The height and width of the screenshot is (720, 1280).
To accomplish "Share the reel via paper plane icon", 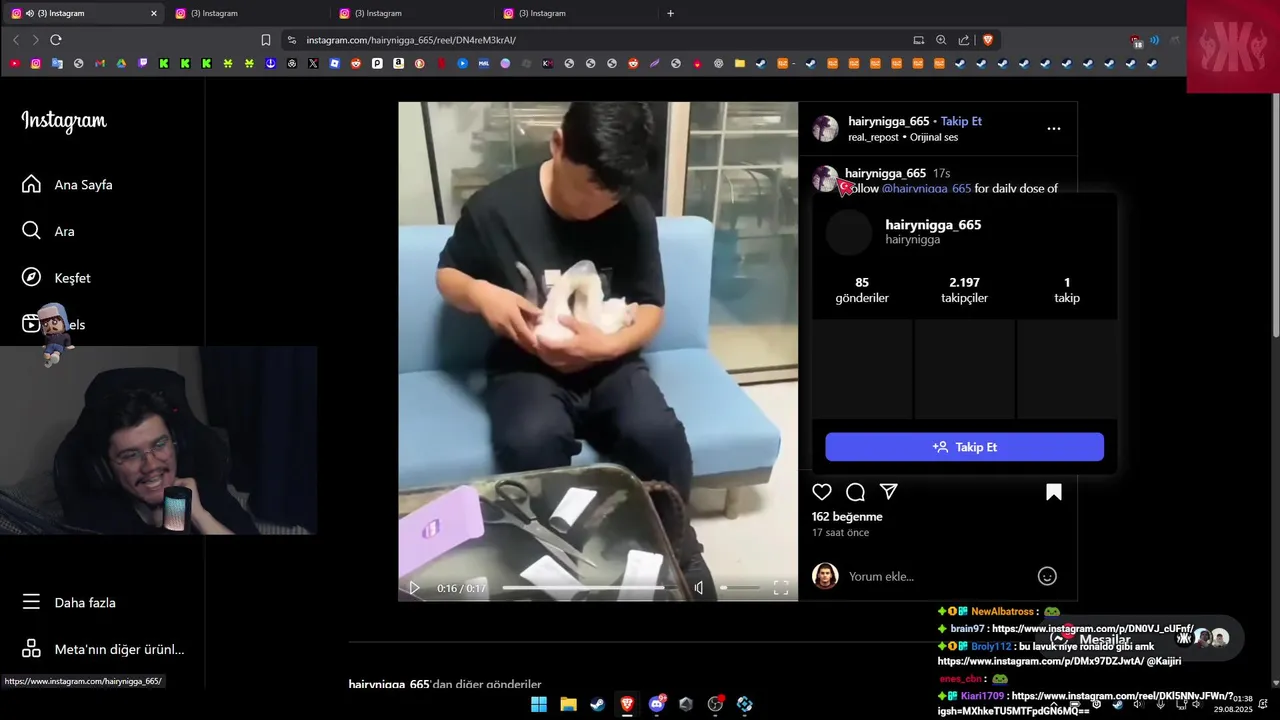I will tap(889, 492).
